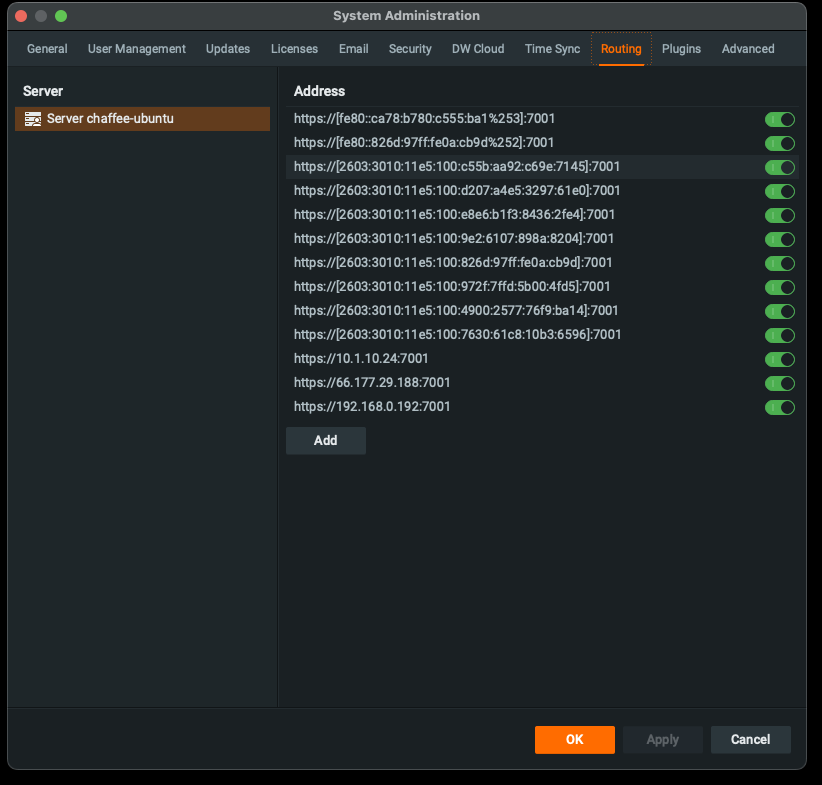Screen dimensions: 822x785
Task: Go to the Licenses tab
Action: pos(294,49)
